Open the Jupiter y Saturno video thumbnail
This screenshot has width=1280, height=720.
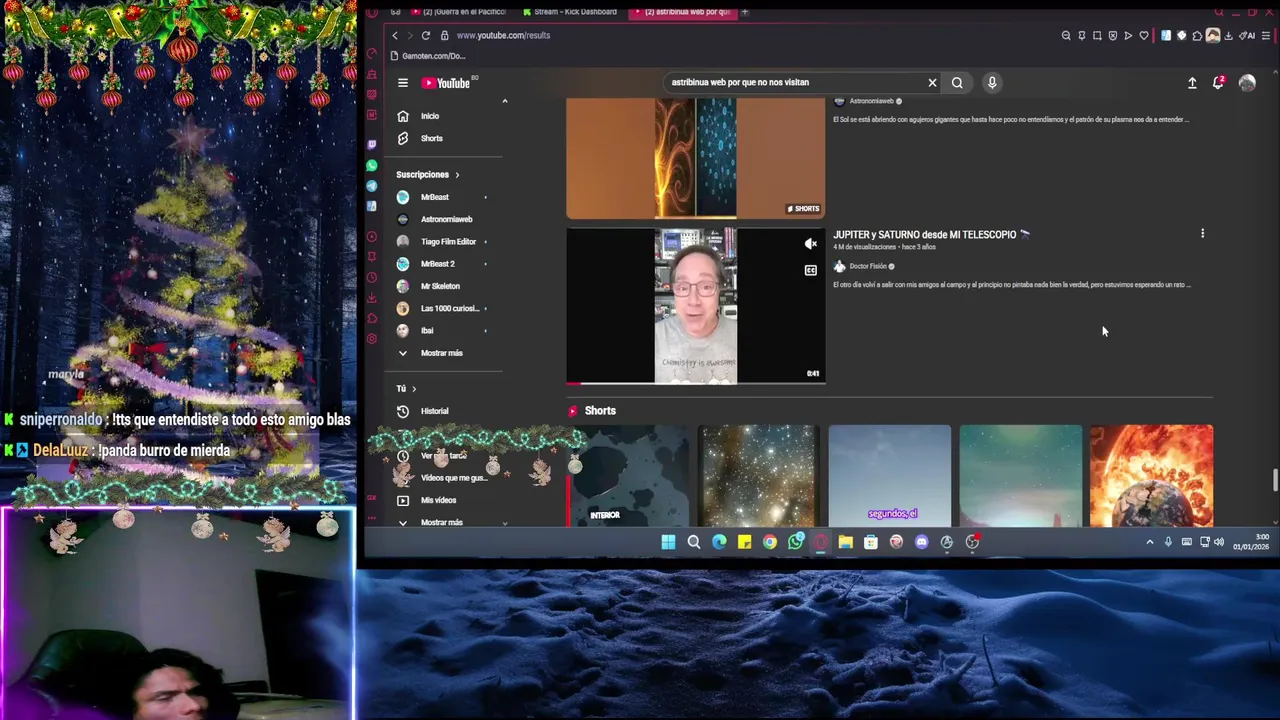[695, 306]
